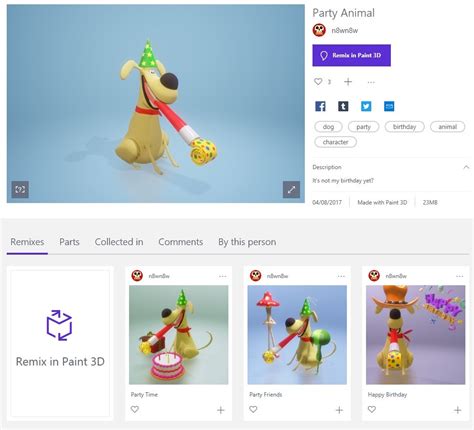The height and width of the screenshot is (430, 474).
Task: Open n8wn8w author link under Party Animal
Action: pos(345,31)
